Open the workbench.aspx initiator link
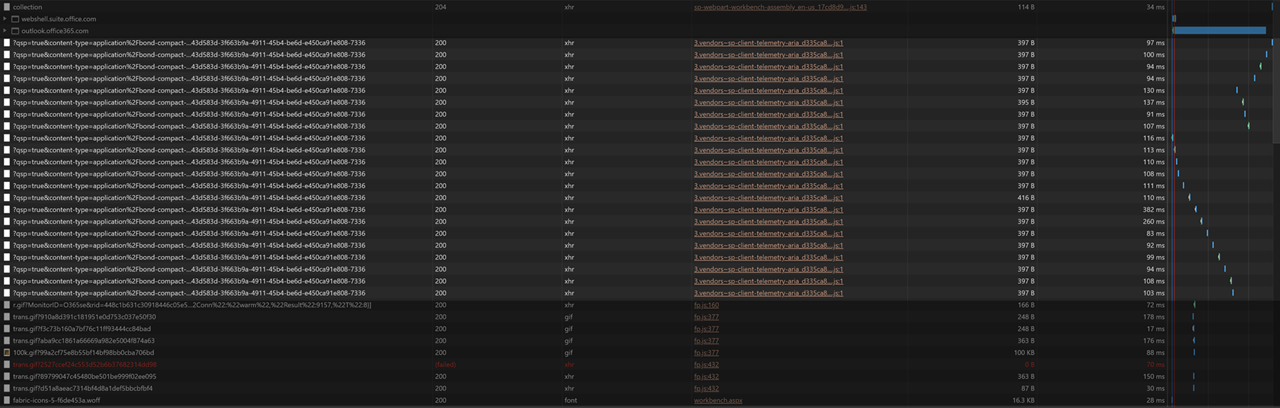1280x408 pixels. (x=718, y=400)
